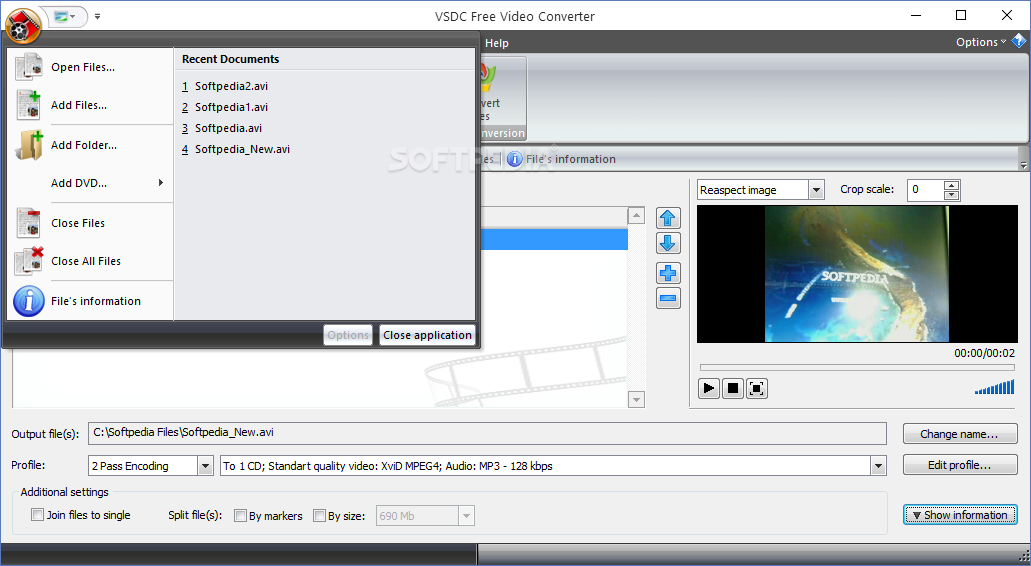Open the Options dropdown at top right

point(980,42)
